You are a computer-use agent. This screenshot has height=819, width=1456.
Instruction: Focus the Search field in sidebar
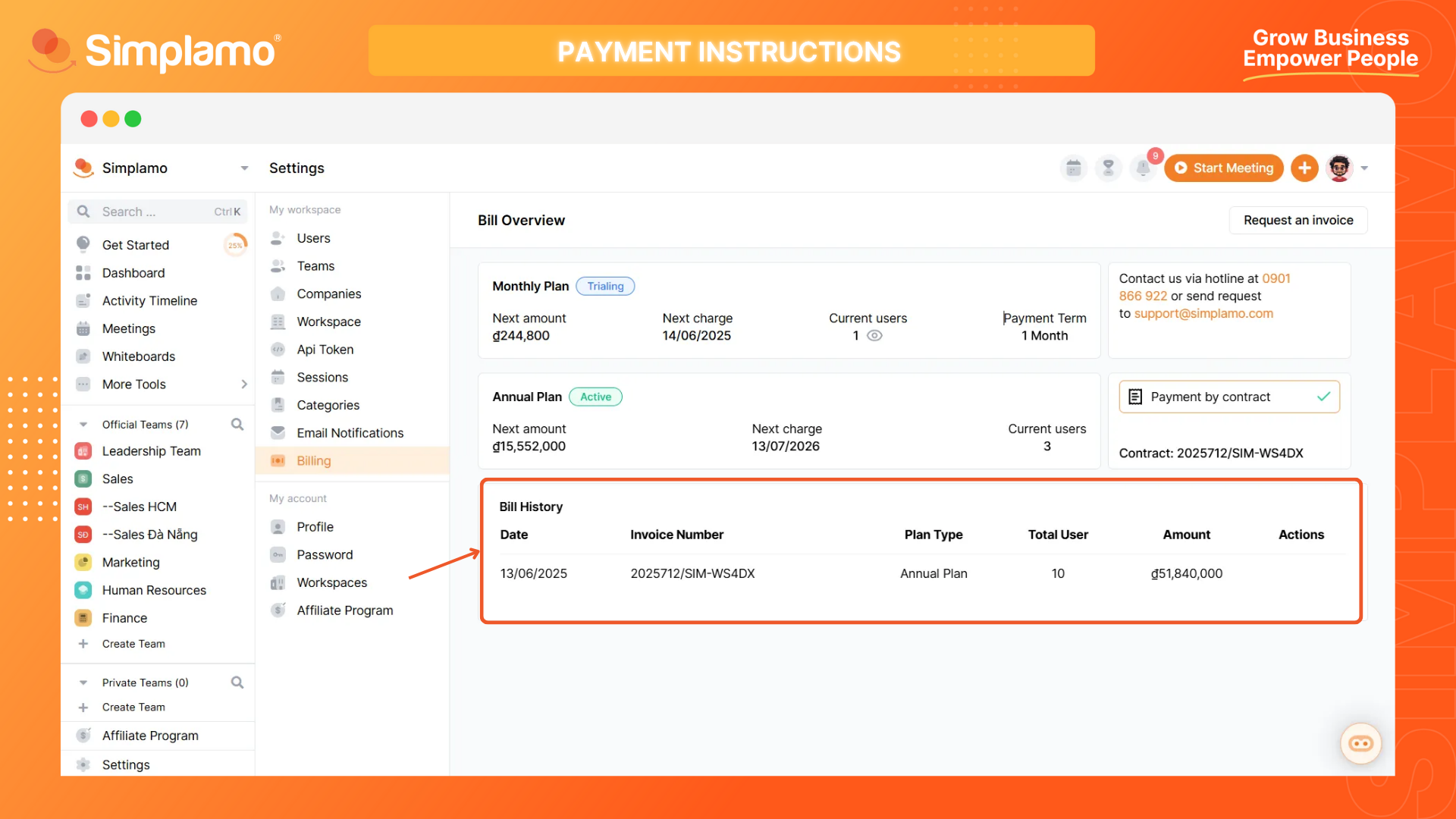click(158, 212)
